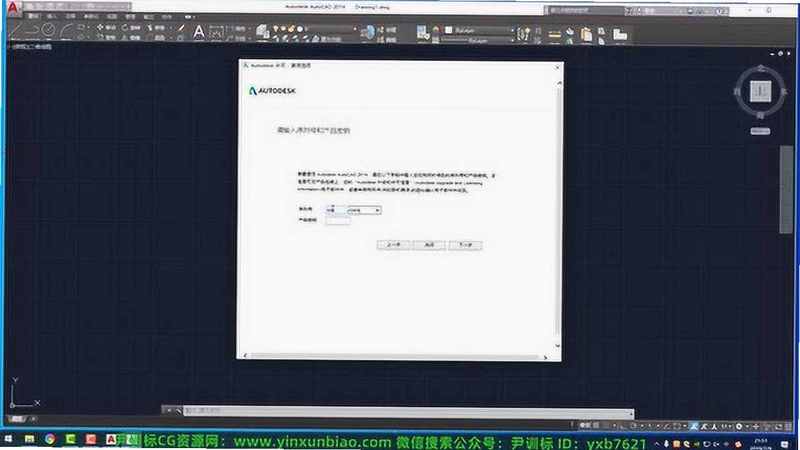Click the product key input field
Viewport: 800px width, 450px height.
pos(338,220)
